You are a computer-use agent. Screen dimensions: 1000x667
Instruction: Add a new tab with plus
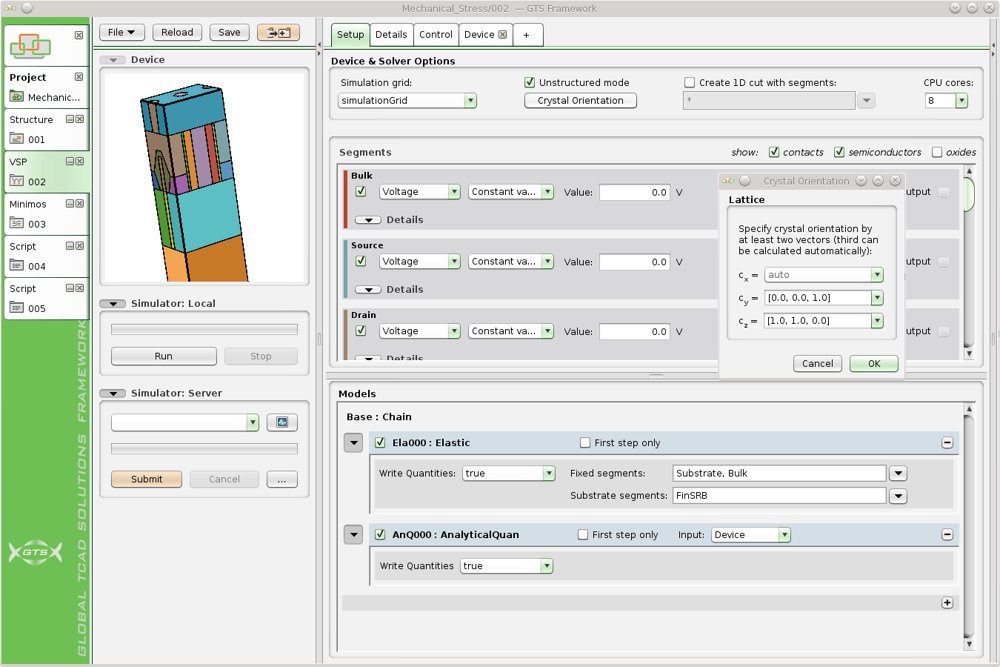click(x=526, y=34)
